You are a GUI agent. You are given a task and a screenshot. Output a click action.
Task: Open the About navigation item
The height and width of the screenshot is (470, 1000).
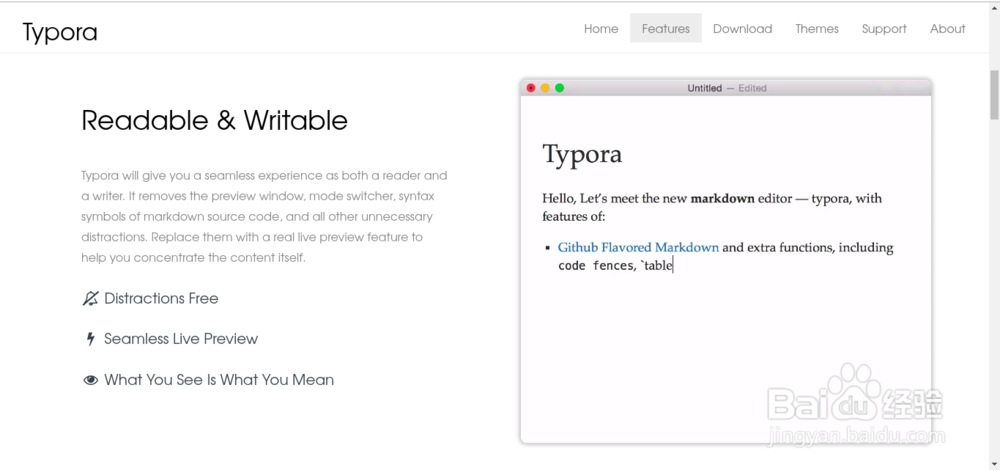tap(947, 29)
